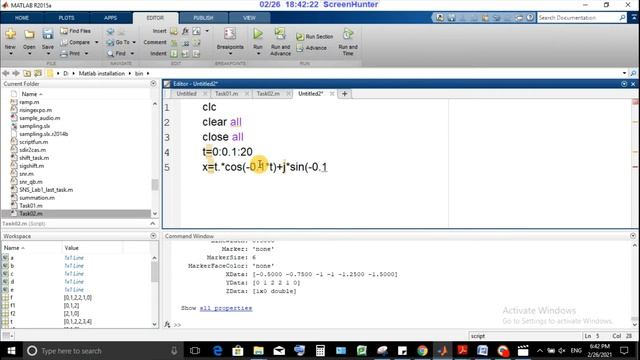
Task: Create a New file
Action: tap(10, 40)
